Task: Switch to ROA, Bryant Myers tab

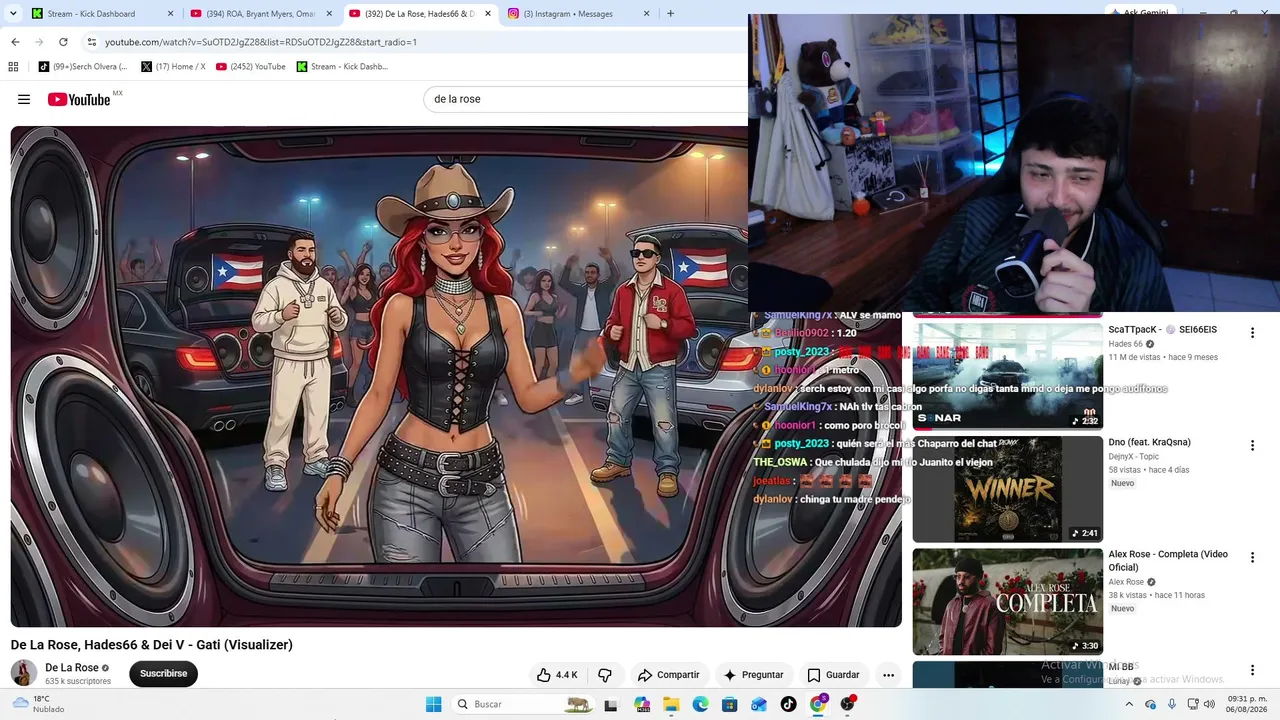Action: pos(260,14)
